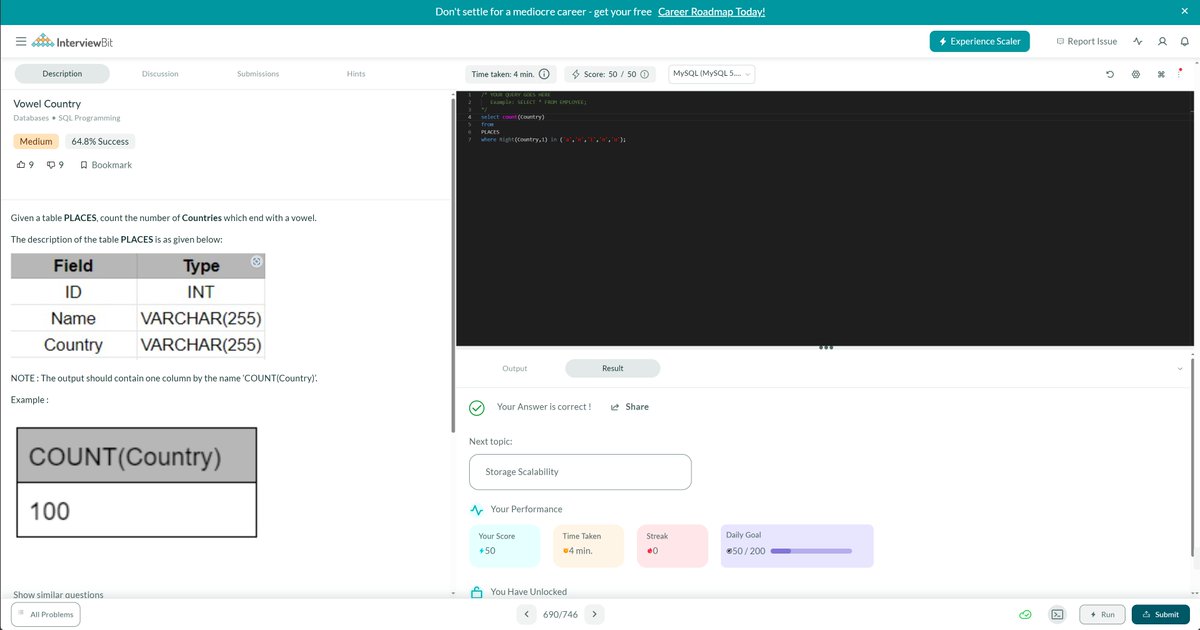The width and height of the screenshot is (1200, 630).
Task: Open the MySQL language dropdown
Action: [x=711, y=74]
